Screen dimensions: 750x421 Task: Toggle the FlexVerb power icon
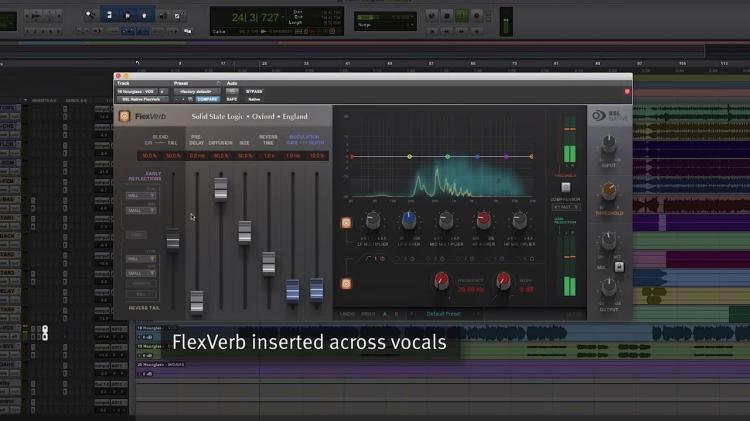tap(124, 116)
